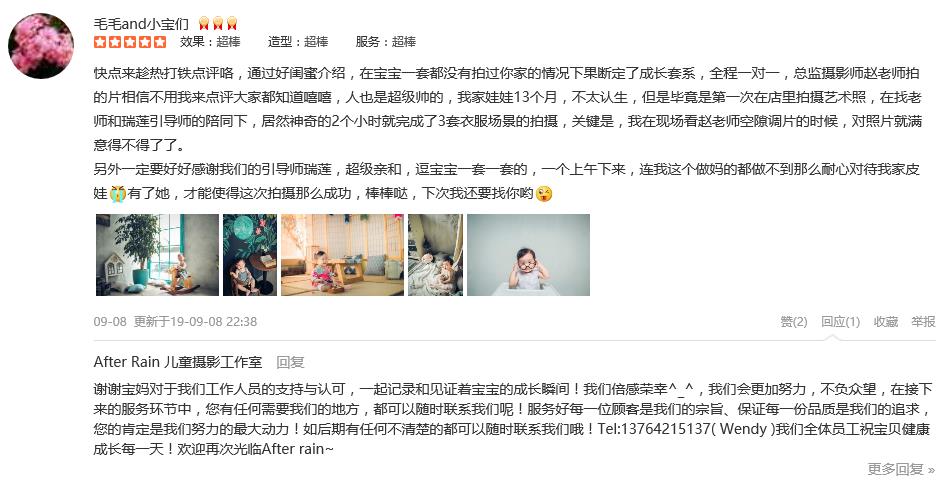Click the winking tongue emoji
This screenshot has height=480, width=940.
[544, 194]
